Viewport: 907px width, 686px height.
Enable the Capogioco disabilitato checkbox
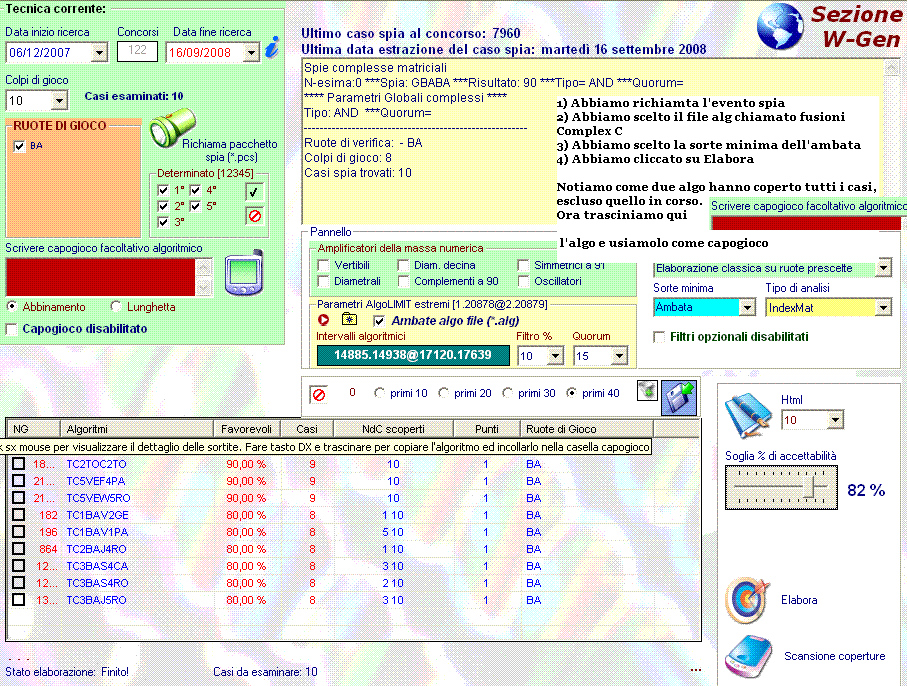[x=12, y=329]
